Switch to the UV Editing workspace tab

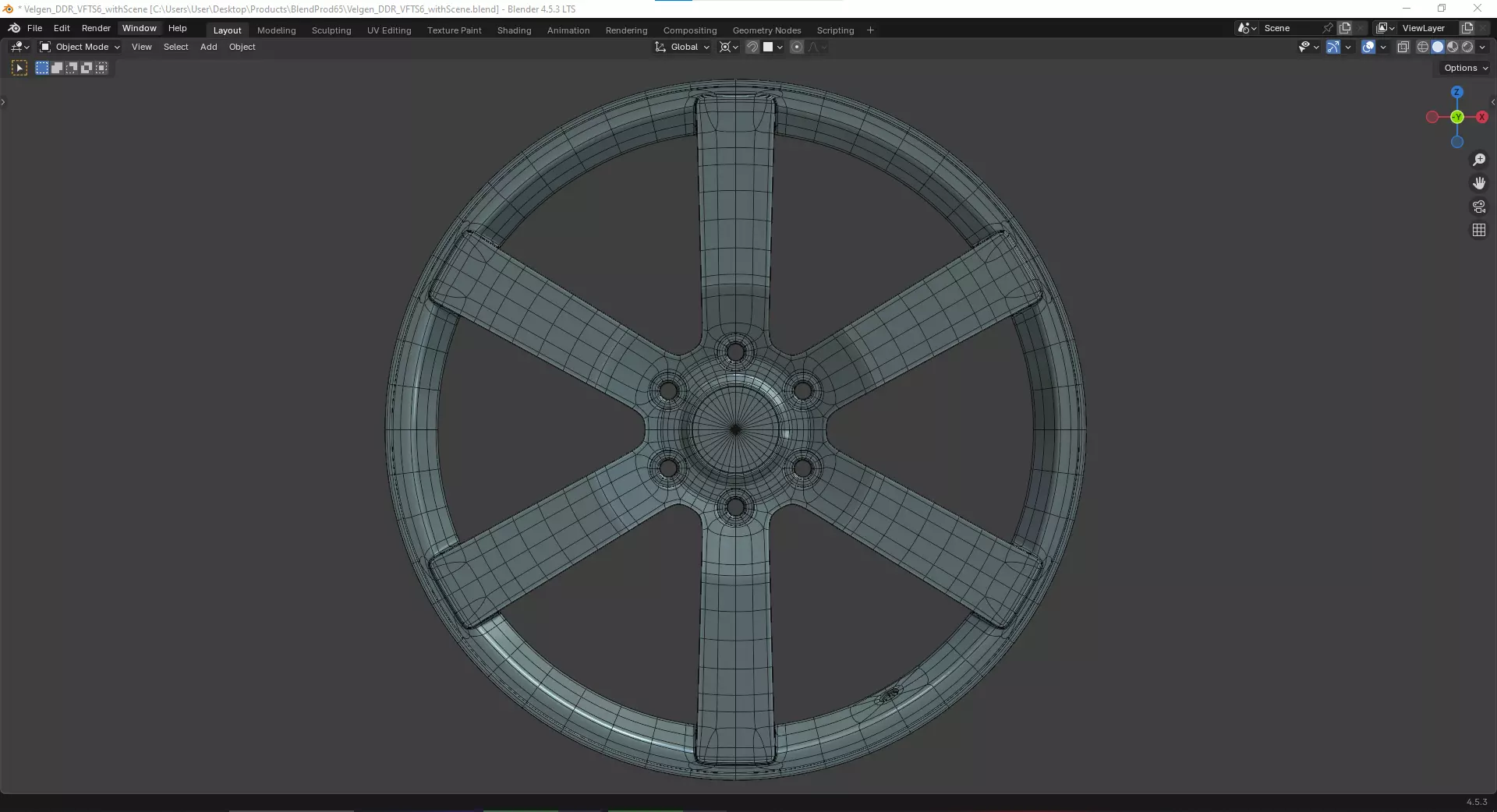(389, 30)
